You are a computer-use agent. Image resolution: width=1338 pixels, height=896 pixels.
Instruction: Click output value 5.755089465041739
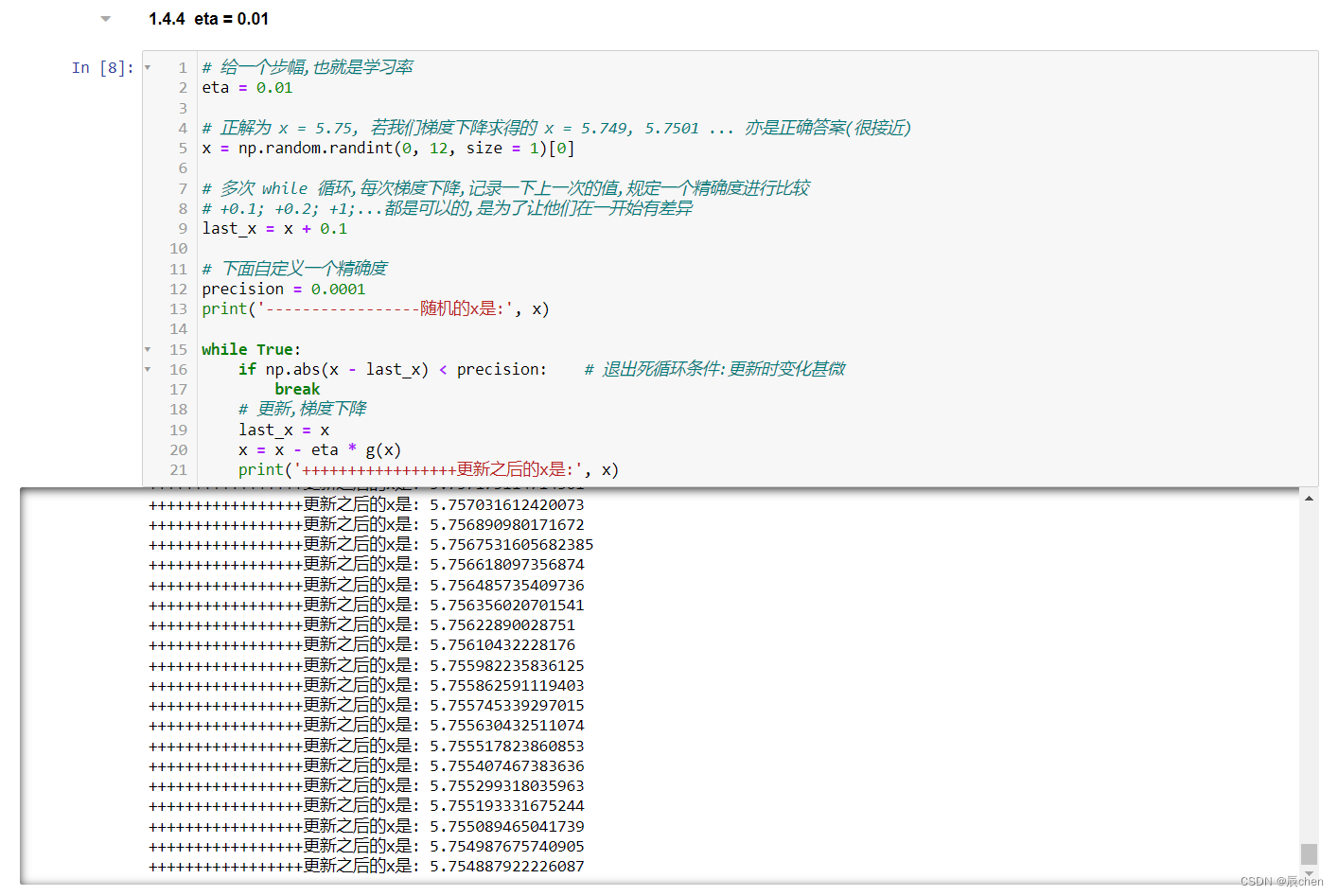click(507, 827)
